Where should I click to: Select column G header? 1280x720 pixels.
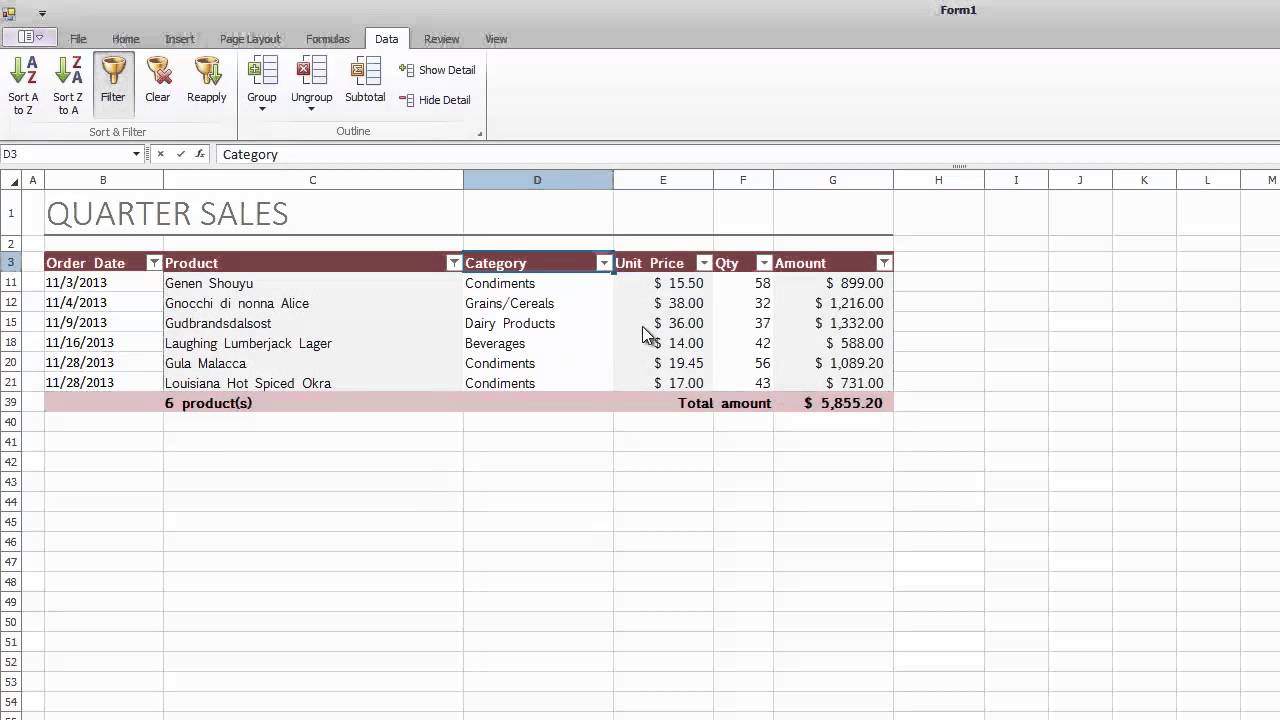[833, 180]
